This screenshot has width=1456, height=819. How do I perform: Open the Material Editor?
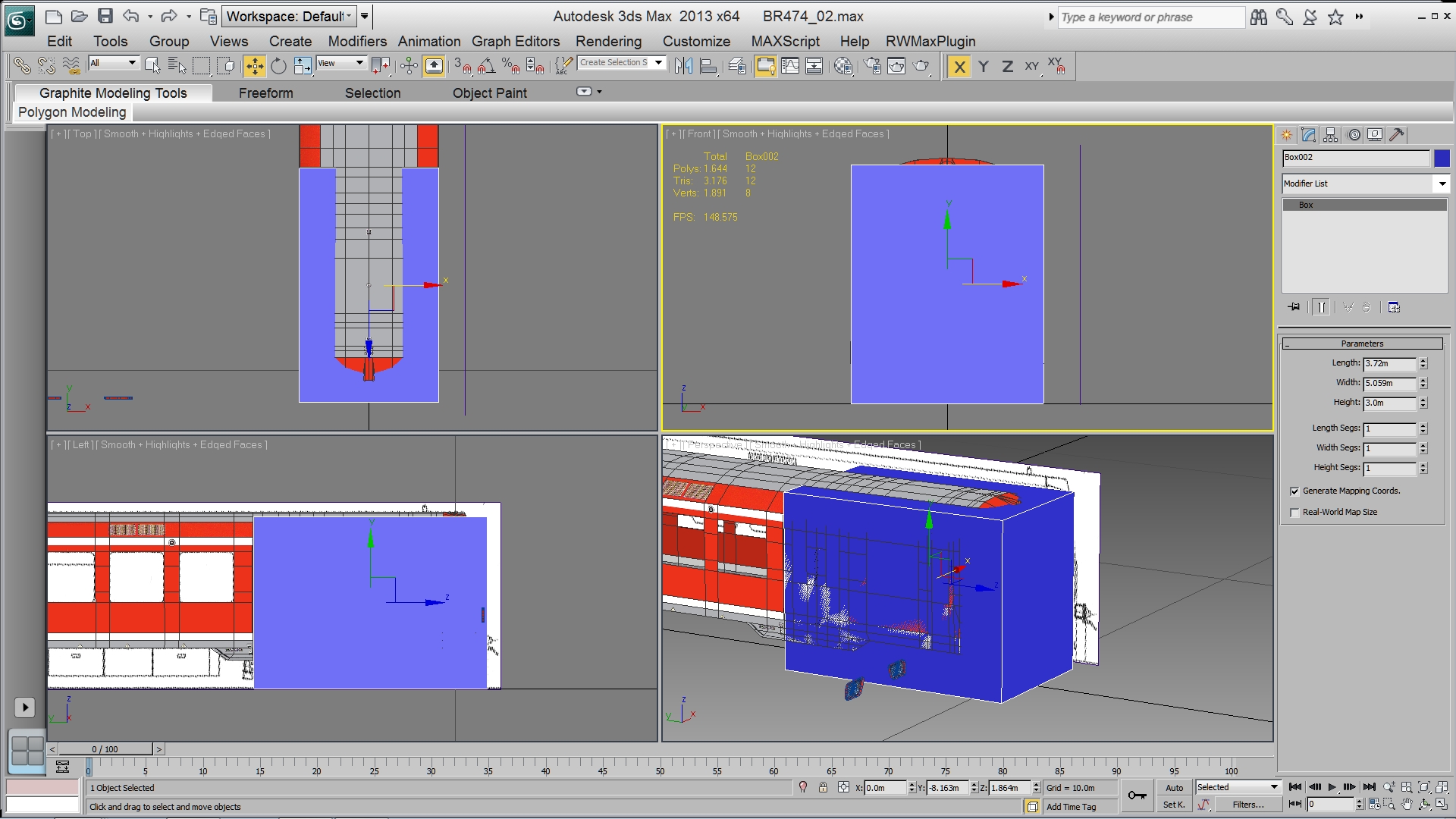[x=843, y=67]
